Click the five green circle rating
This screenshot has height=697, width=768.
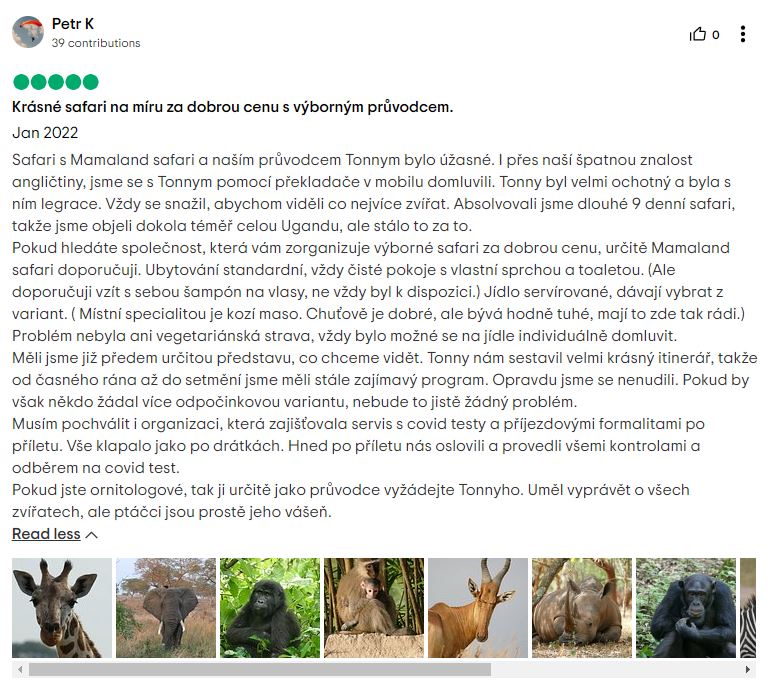(x=55, y=82)
